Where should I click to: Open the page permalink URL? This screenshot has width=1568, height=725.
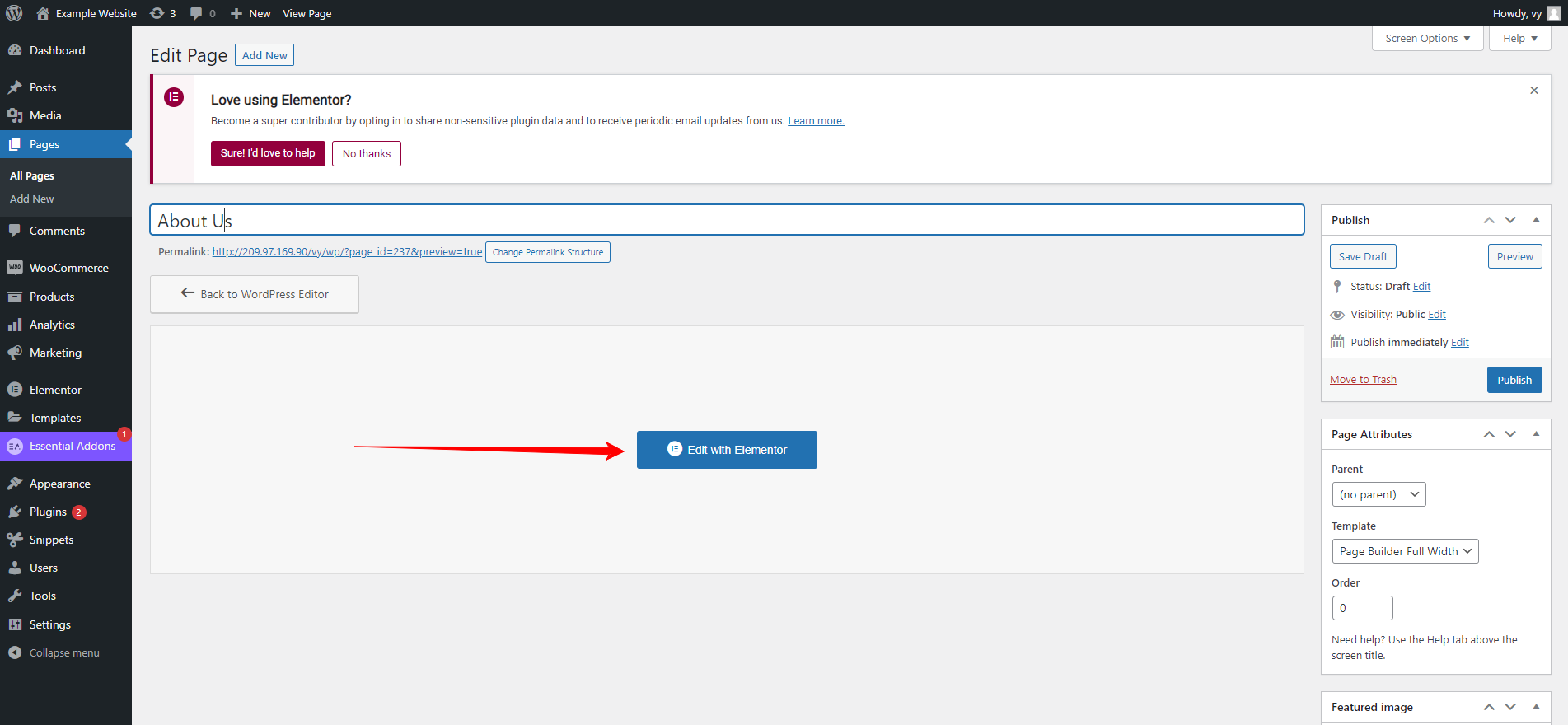tap(347, 252)
